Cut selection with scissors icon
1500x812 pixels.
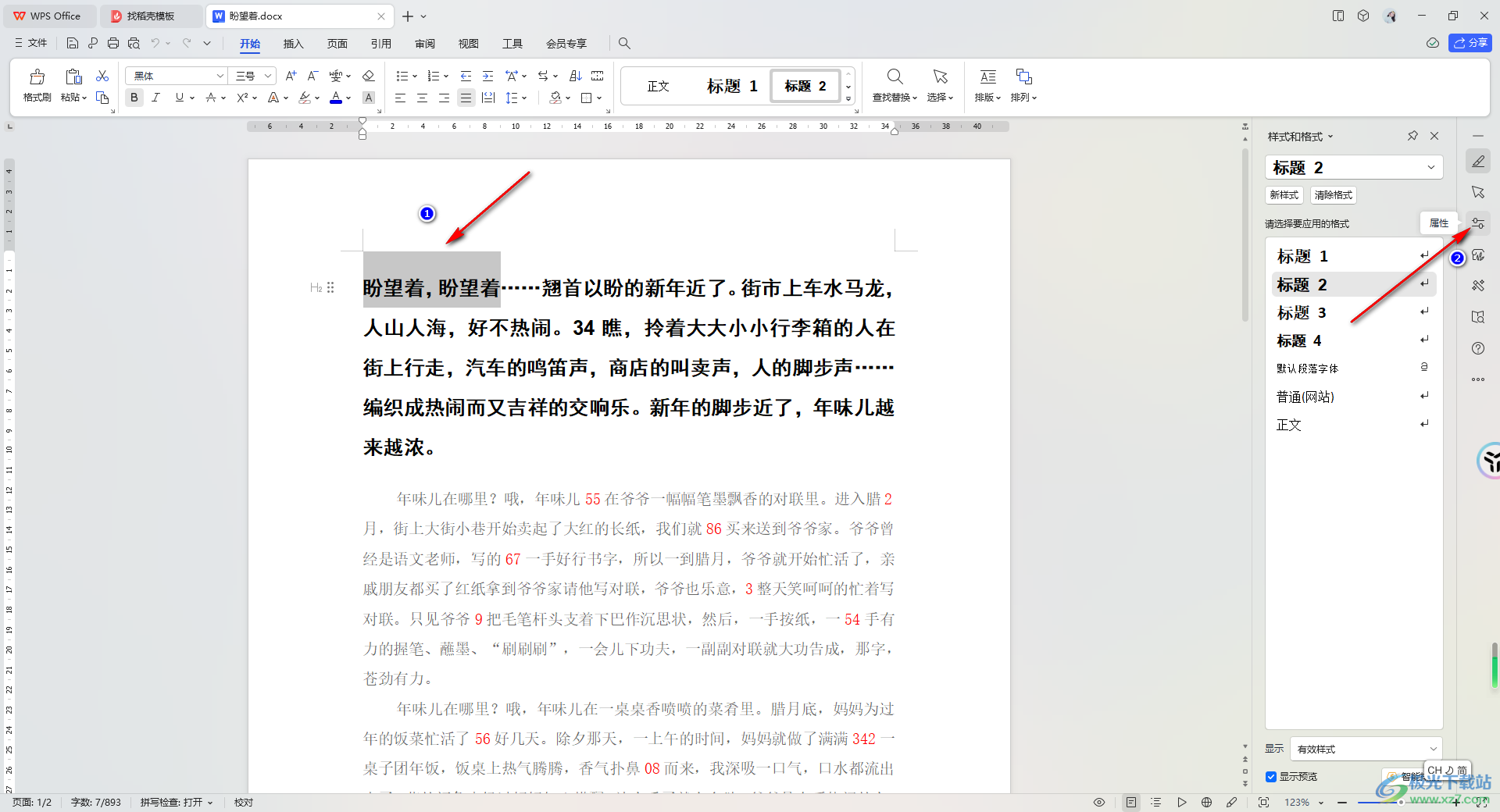click(x=102, y=76)
